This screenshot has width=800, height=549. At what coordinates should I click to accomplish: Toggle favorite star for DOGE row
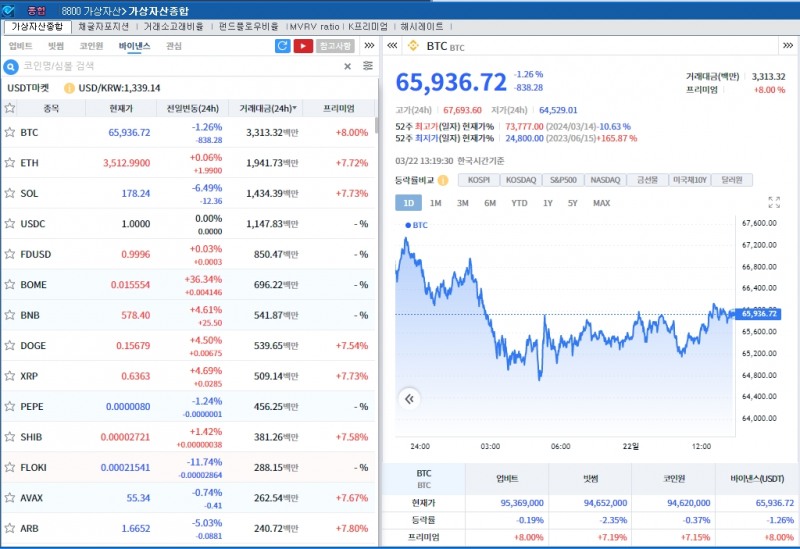tap(10, 345)
